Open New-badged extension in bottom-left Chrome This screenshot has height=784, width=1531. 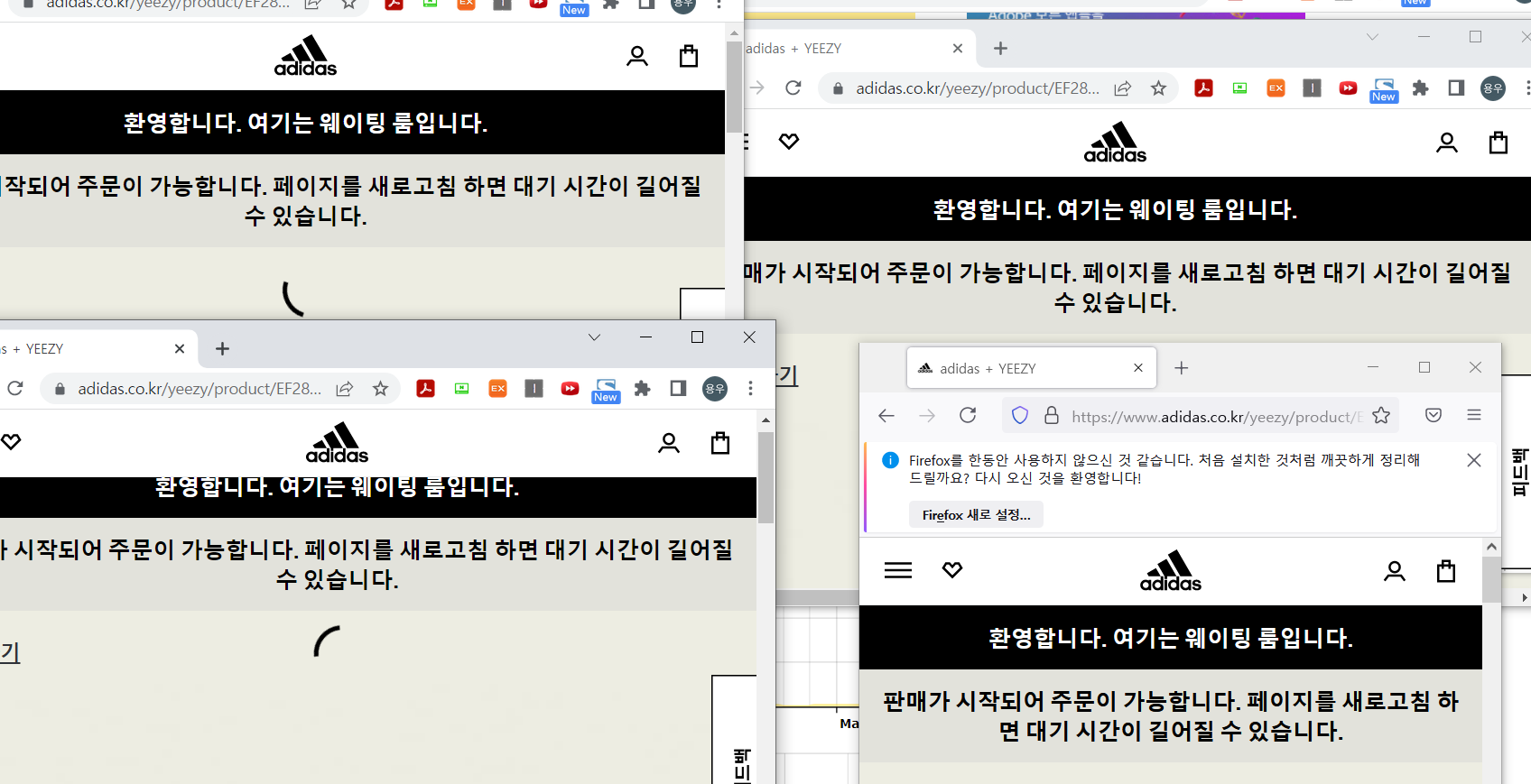tap(606, 390)
